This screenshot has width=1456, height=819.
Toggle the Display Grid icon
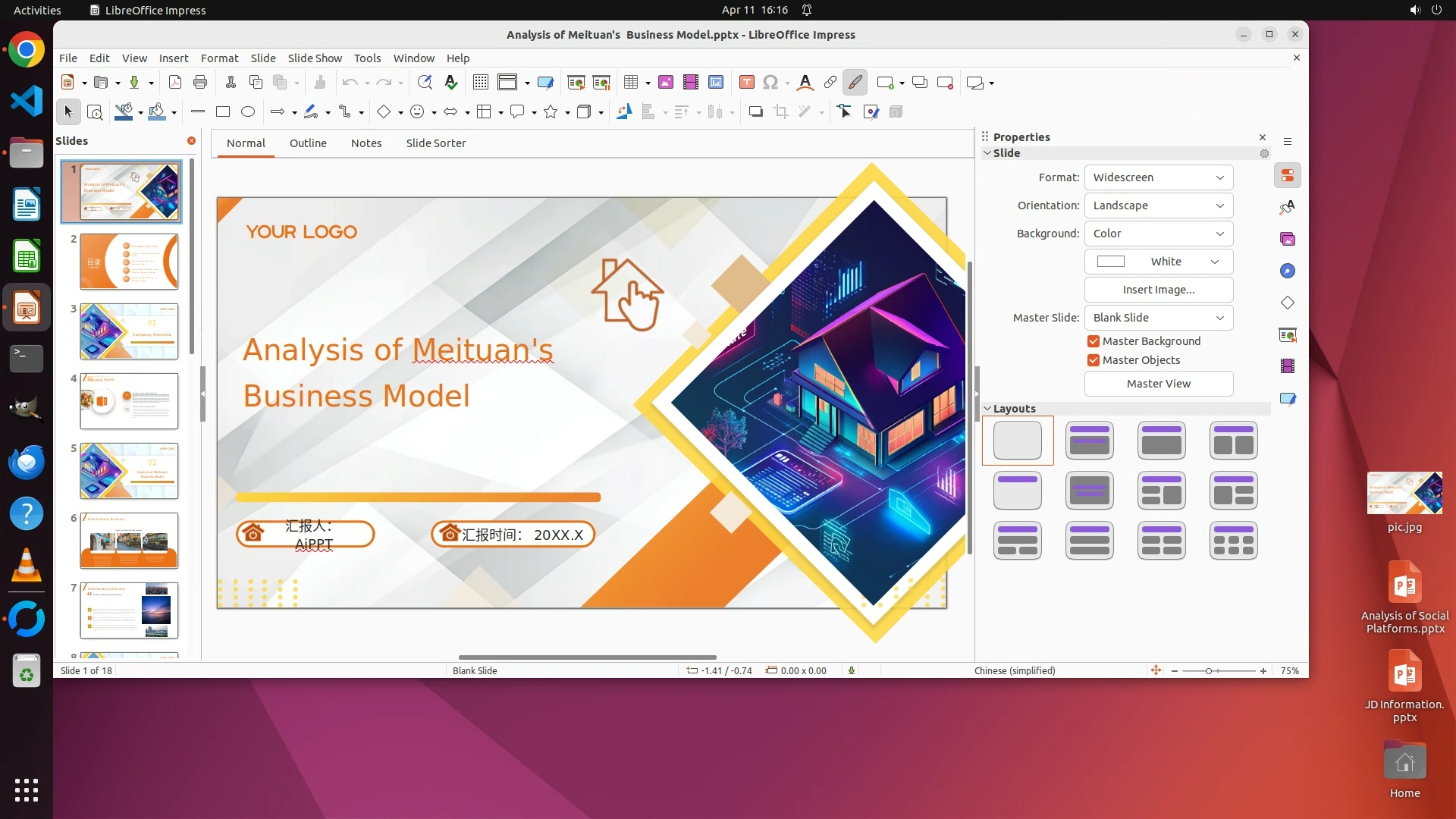click(481, 83)
